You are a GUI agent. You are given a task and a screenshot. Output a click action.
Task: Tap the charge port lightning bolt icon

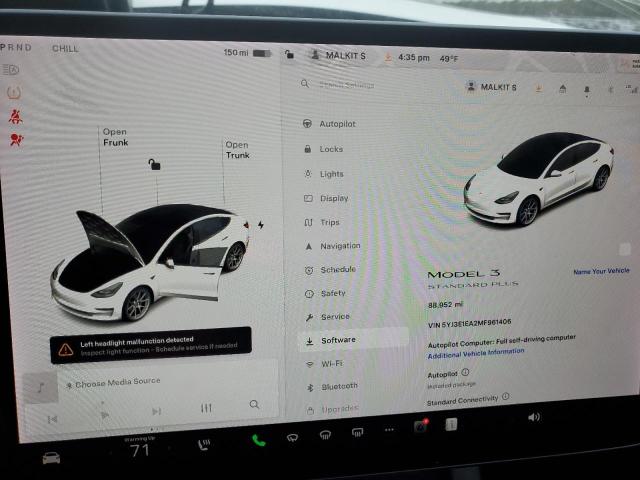point(260,225)
